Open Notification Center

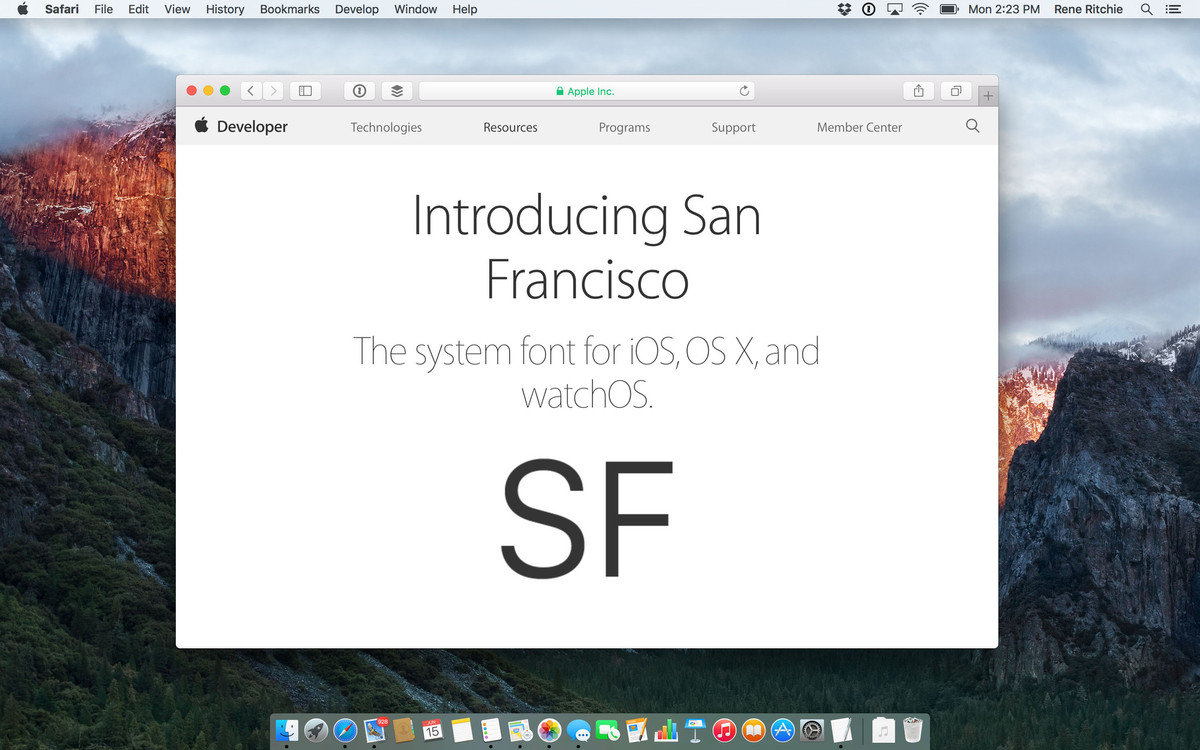pyautogui.click(x=1173, y=9)
